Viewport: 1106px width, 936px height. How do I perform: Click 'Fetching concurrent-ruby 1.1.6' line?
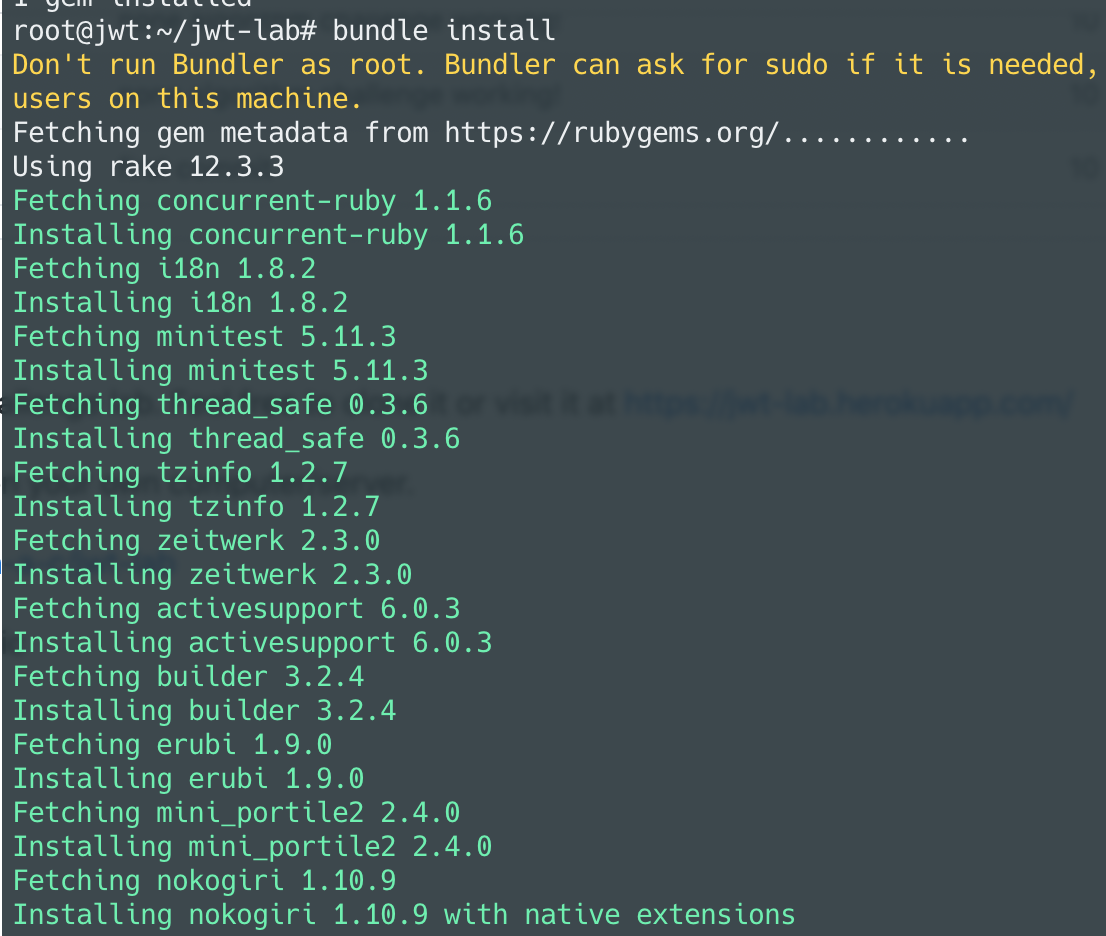253,201
